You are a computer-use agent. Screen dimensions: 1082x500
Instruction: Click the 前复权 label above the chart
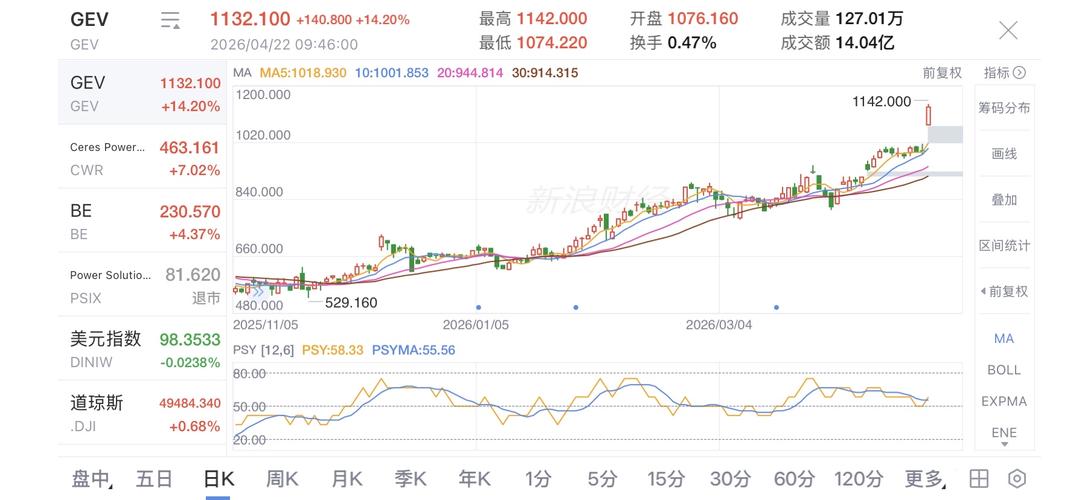point(942,72)
